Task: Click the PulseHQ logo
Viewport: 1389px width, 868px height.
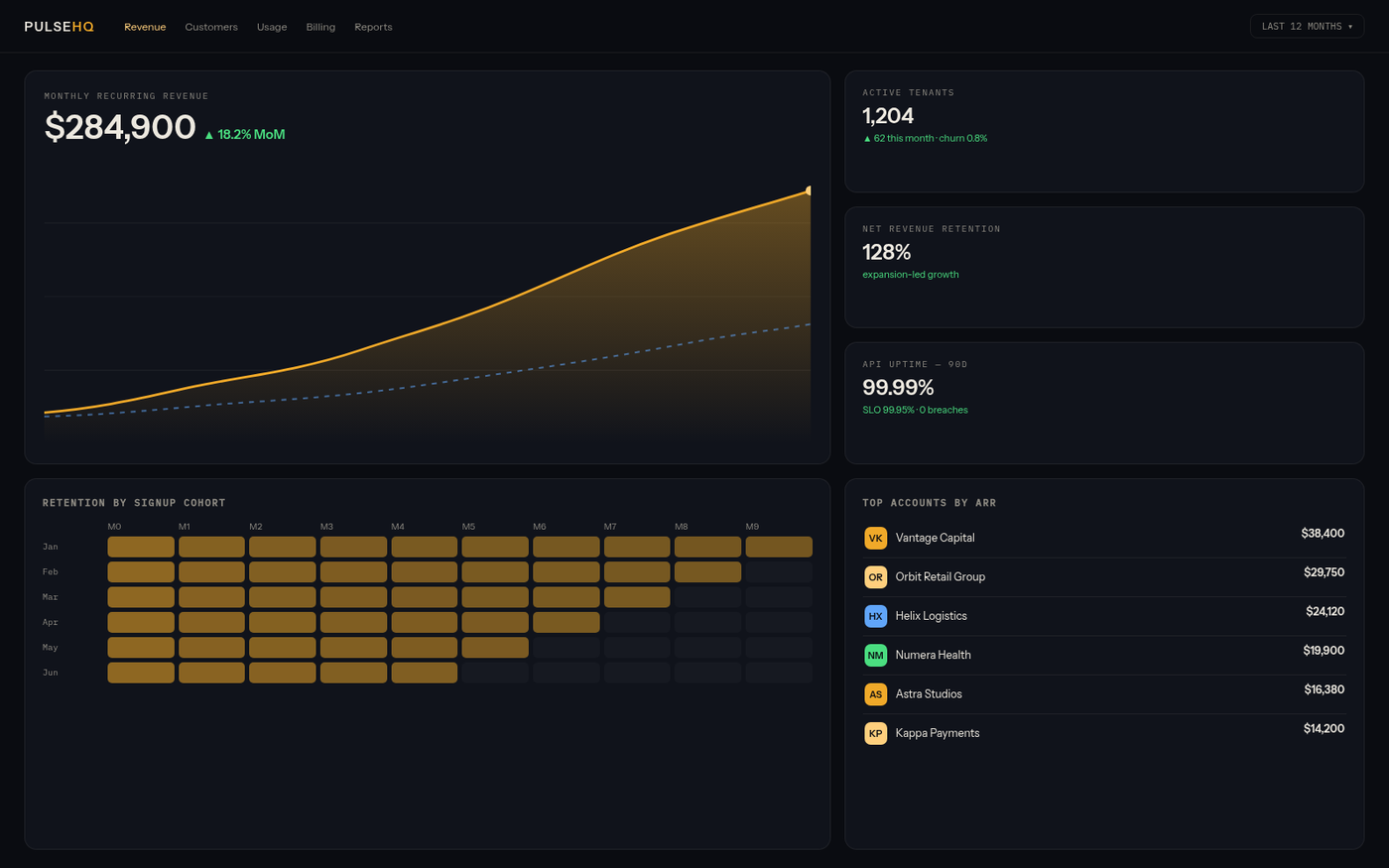Action: tap(59, 27)
